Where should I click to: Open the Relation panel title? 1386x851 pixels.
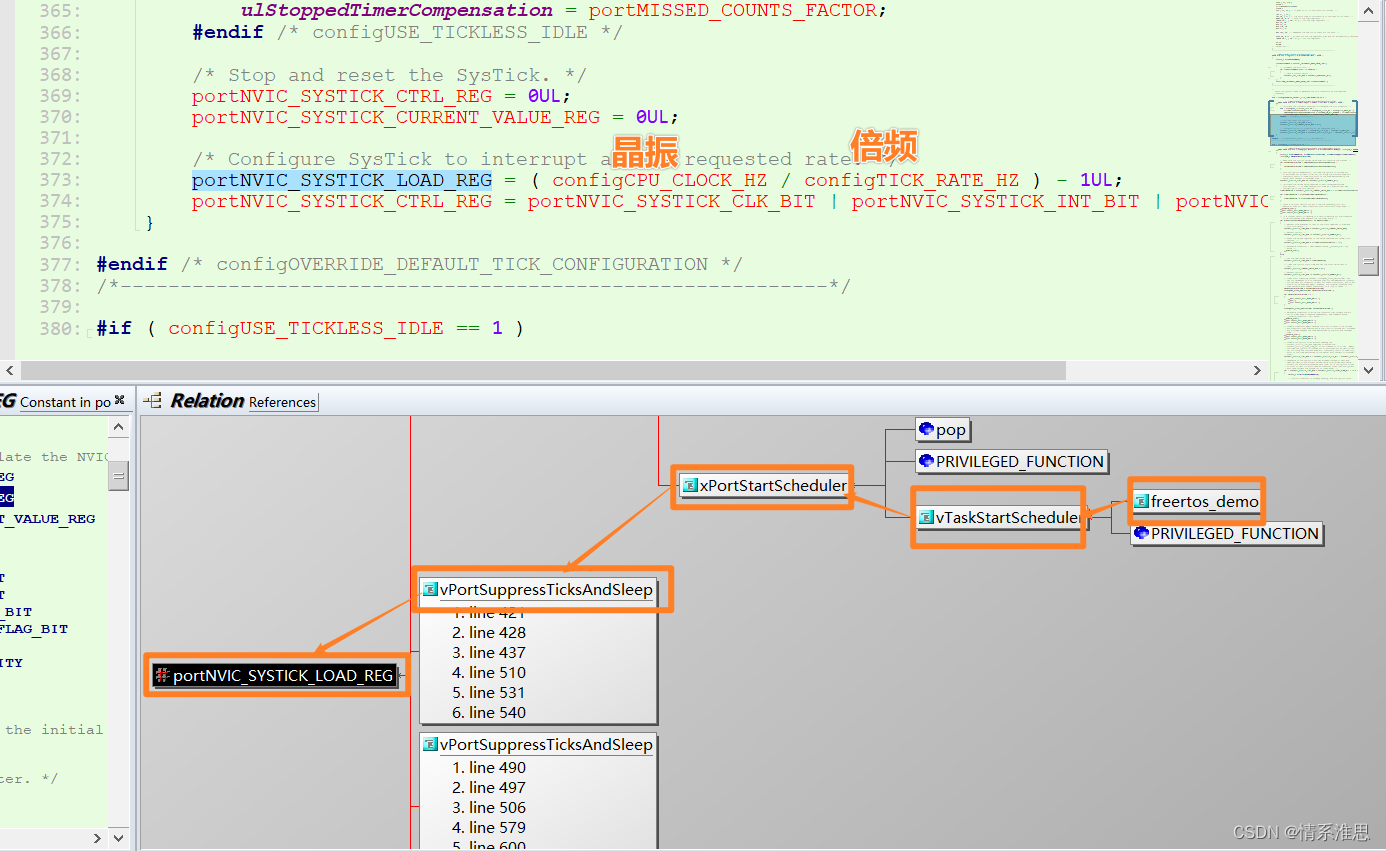tap(207, 401)
